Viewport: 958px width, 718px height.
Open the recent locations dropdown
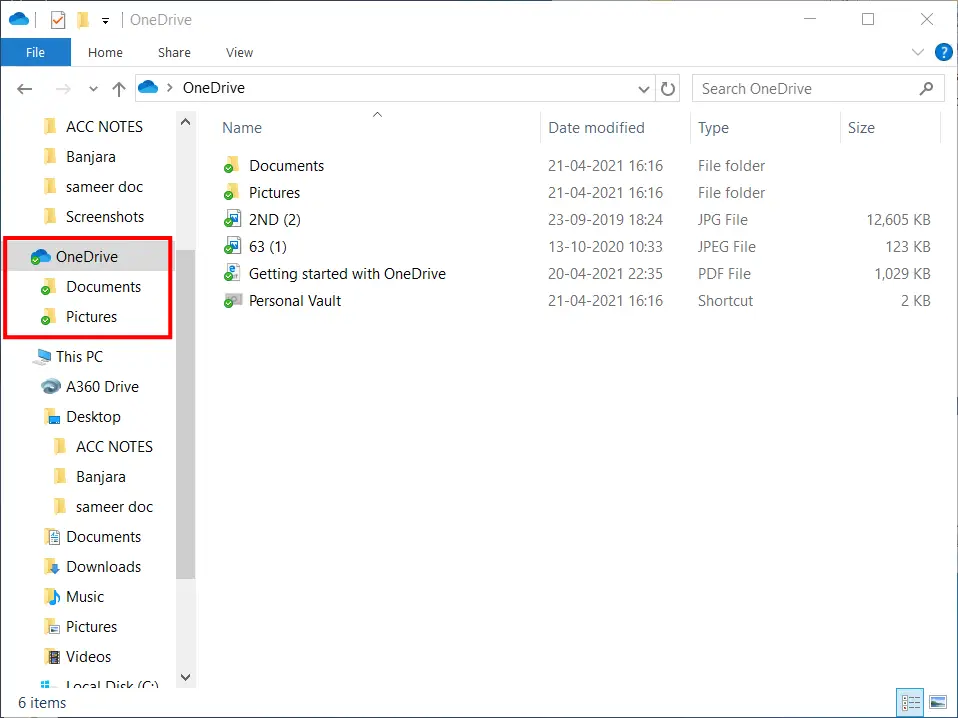pos(93,89)
